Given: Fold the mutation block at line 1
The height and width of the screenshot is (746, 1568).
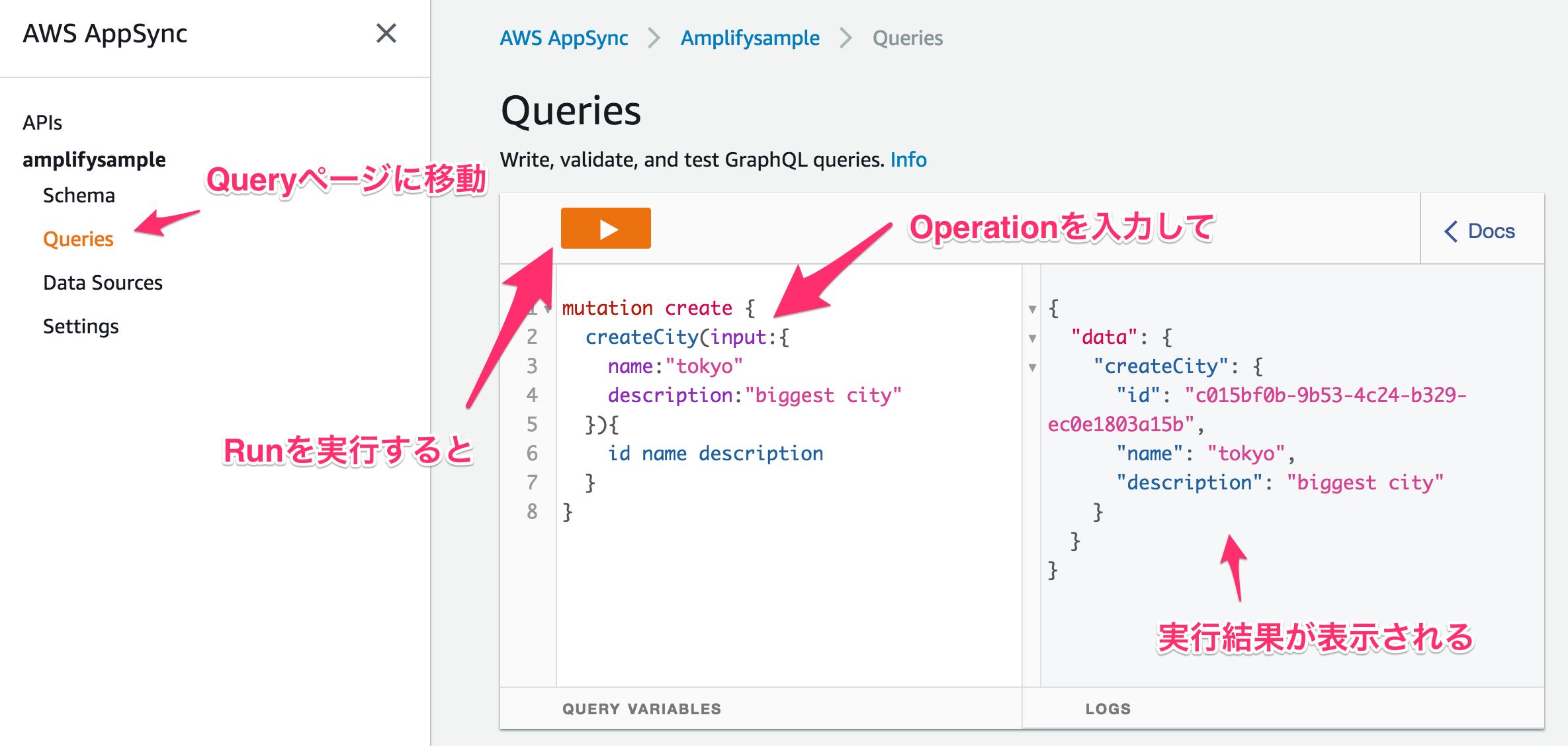Looking at the screenshot, I should (x=547, y=309).
